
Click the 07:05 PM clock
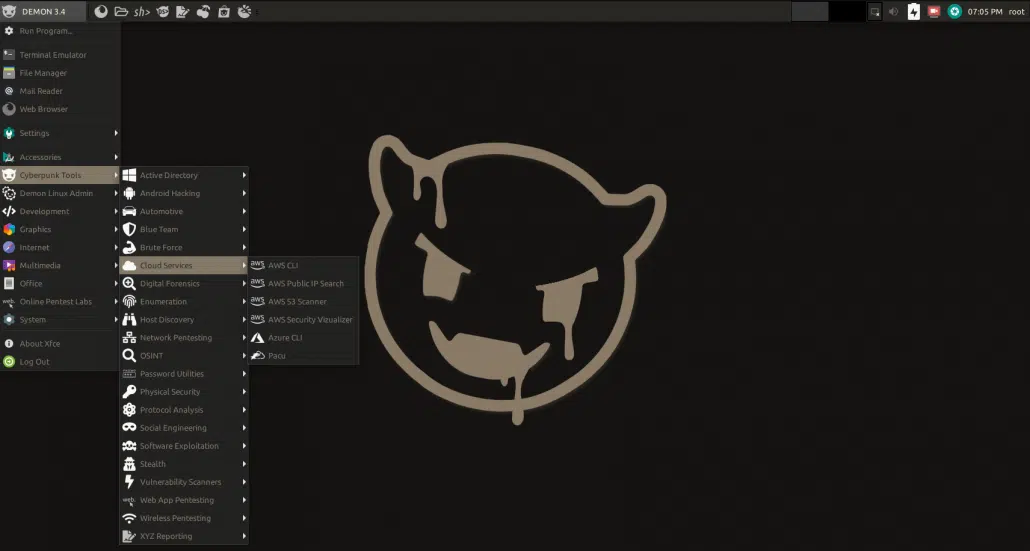coord(985,12)
